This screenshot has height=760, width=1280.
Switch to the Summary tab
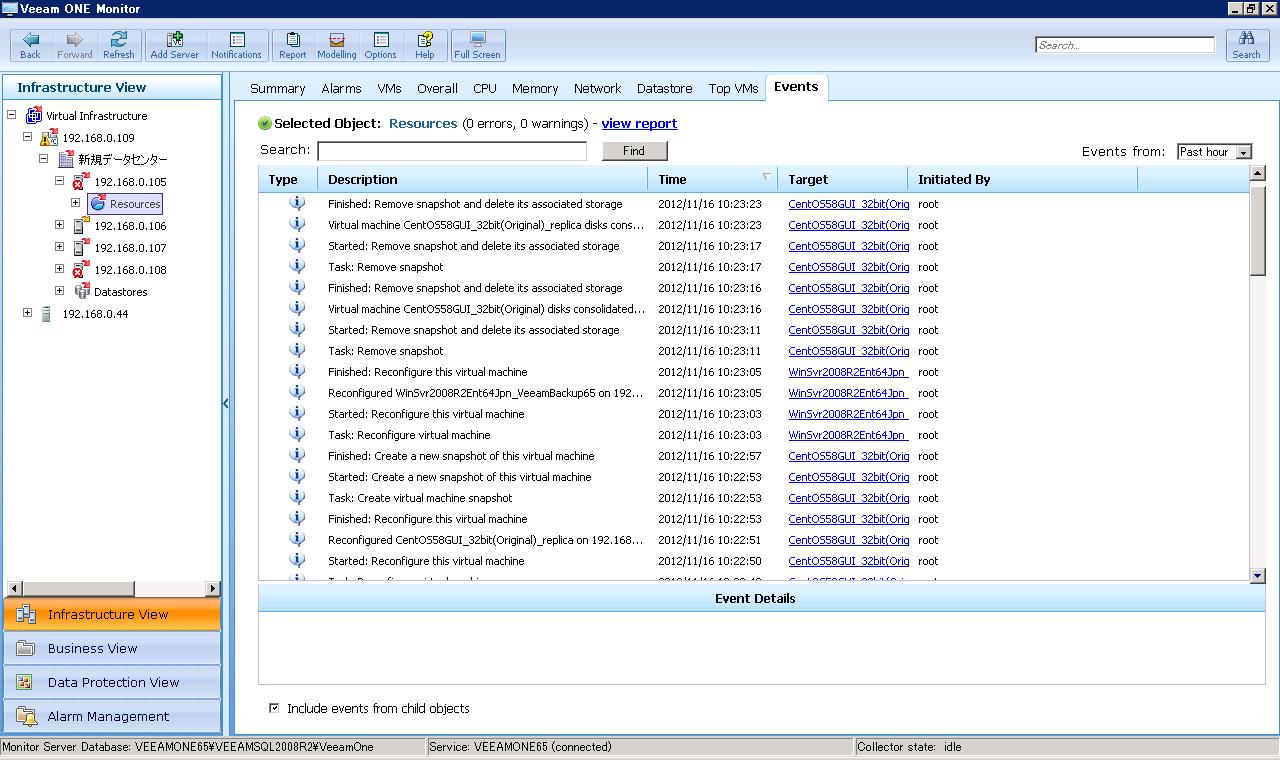coord(277,88)
